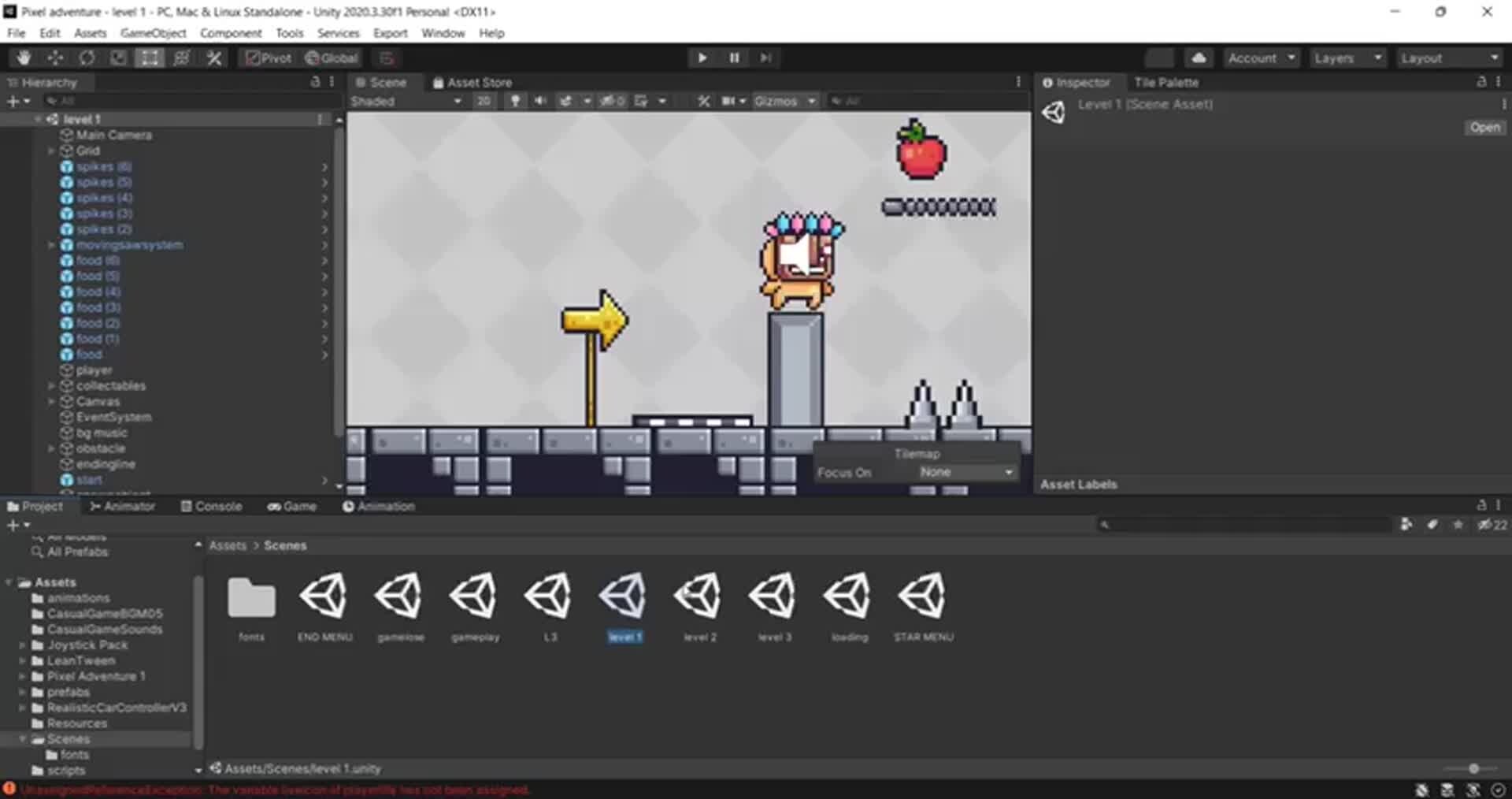
Task: Select the Rotate tool
Action: pos(87,58)
